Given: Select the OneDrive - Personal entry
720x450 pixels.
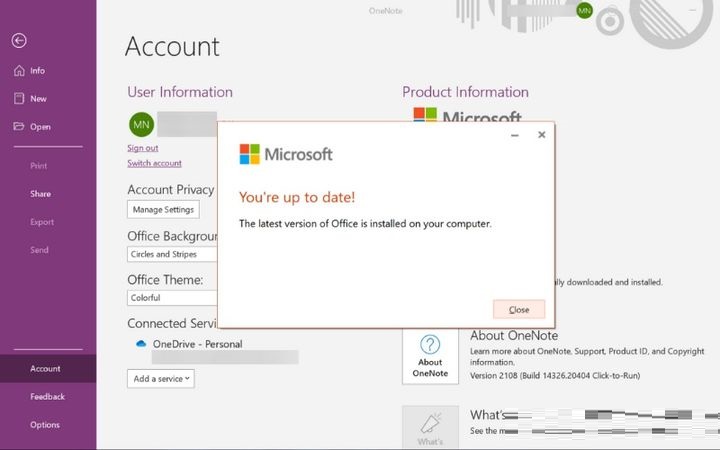Looking at the screenshot, I should (197, 344).
